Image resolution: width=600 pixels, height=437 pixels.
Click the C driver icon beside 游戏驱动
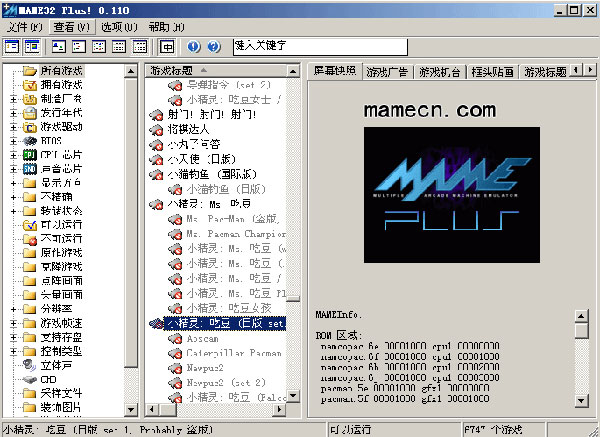coord(29,127)
